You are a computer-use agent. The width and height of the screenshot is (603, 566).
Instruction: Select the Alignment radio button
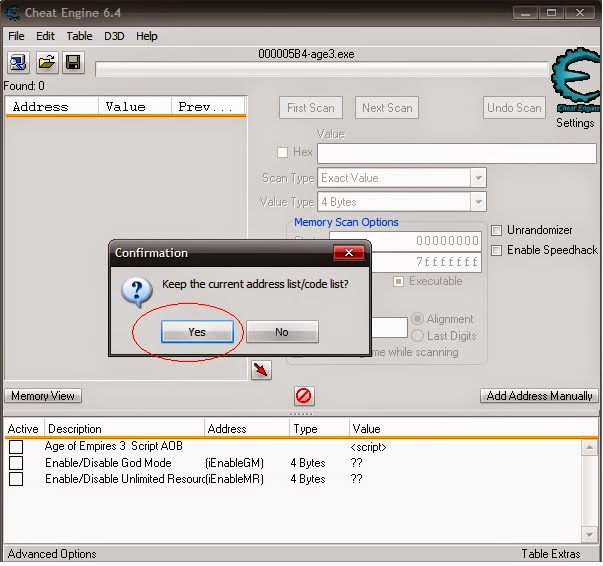pyautogui.click(x=417, y=319)
